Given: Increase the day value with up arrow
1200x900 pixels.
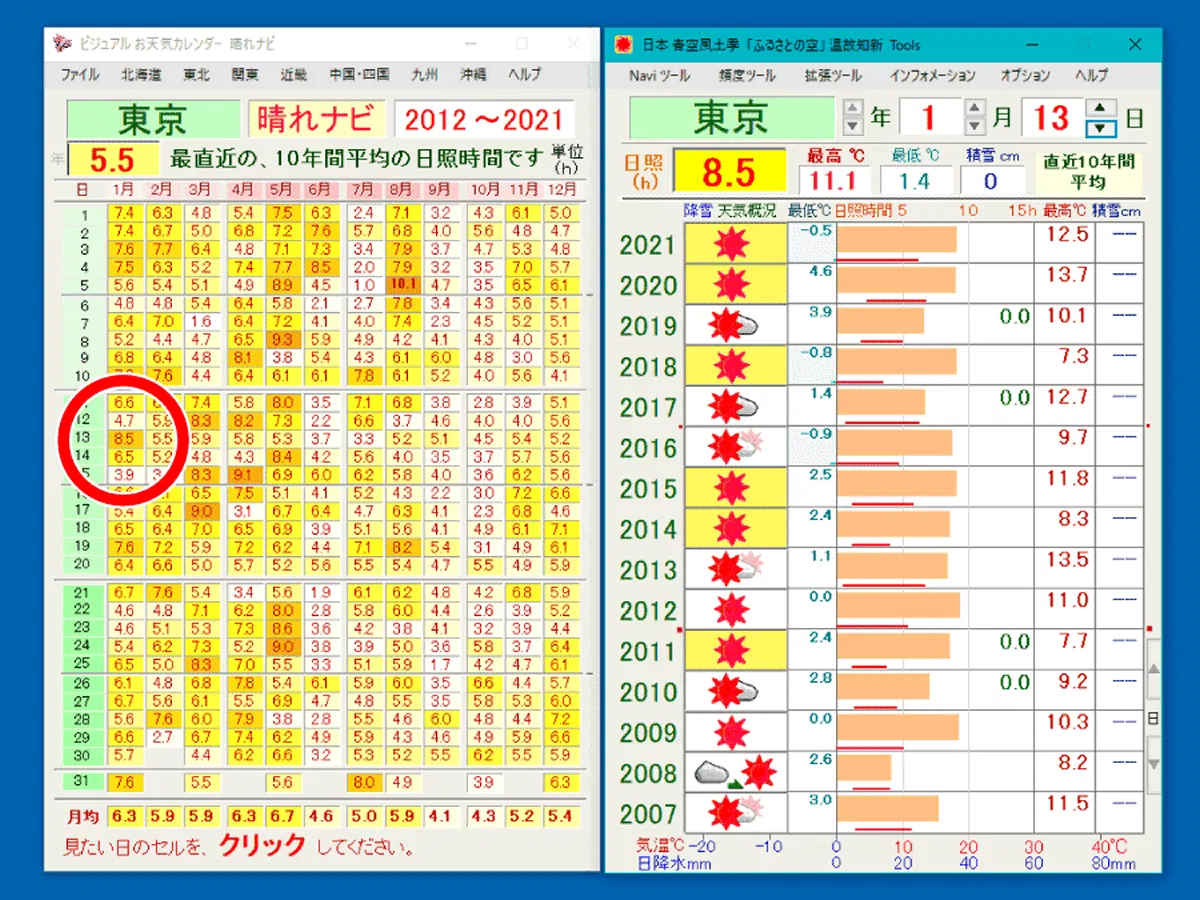Looking at the screenshot, I should coord(1099,108).
